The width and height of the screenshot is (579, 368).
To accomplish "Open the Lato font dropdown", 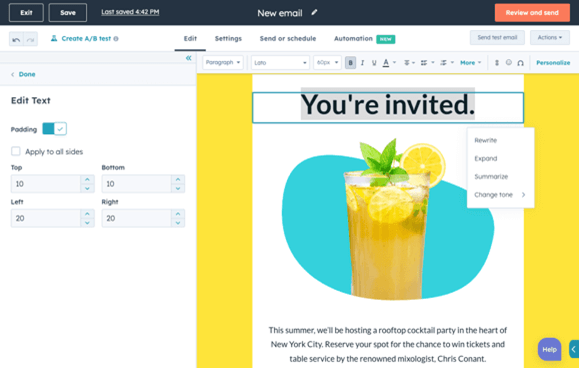I will (280, 62).
